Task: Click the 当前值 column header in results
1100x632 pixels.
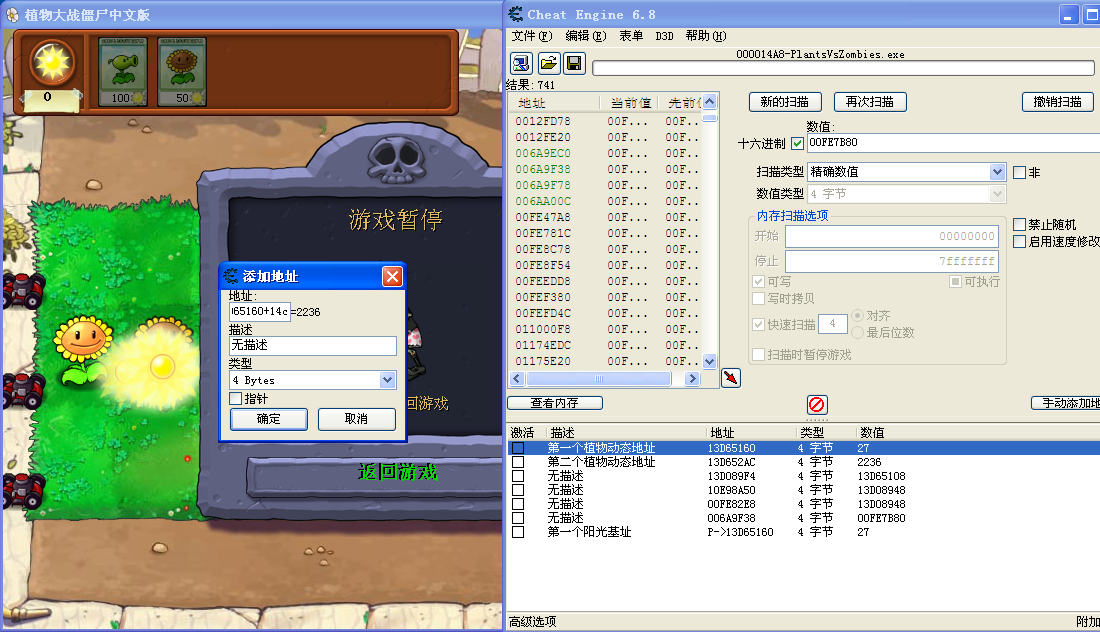Action: [630, 103]
